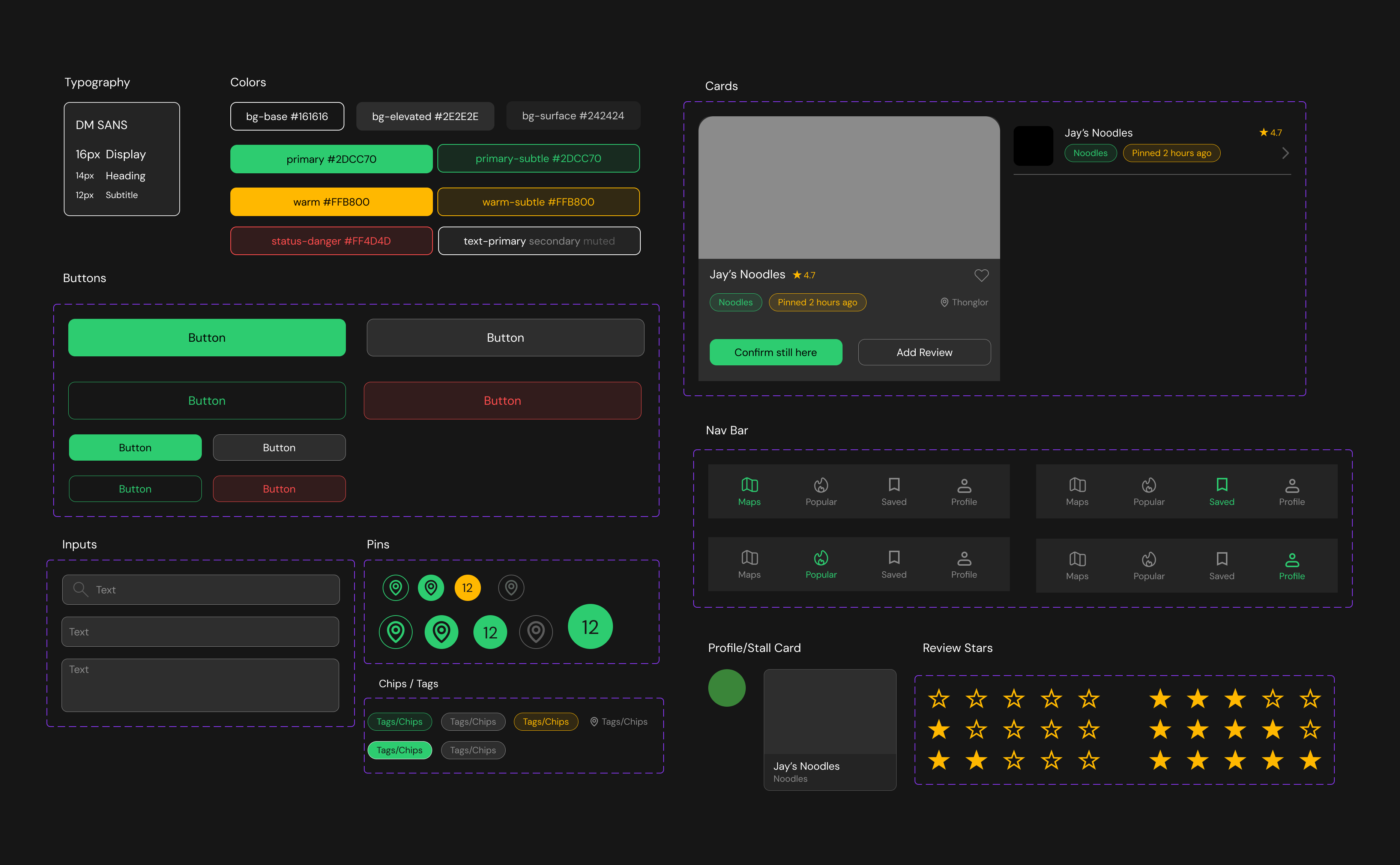This screenshot has width=1400, height=865.
Task: Click Popular icon in the Saved-active nav bar
Action: [x=1149, y=485]
